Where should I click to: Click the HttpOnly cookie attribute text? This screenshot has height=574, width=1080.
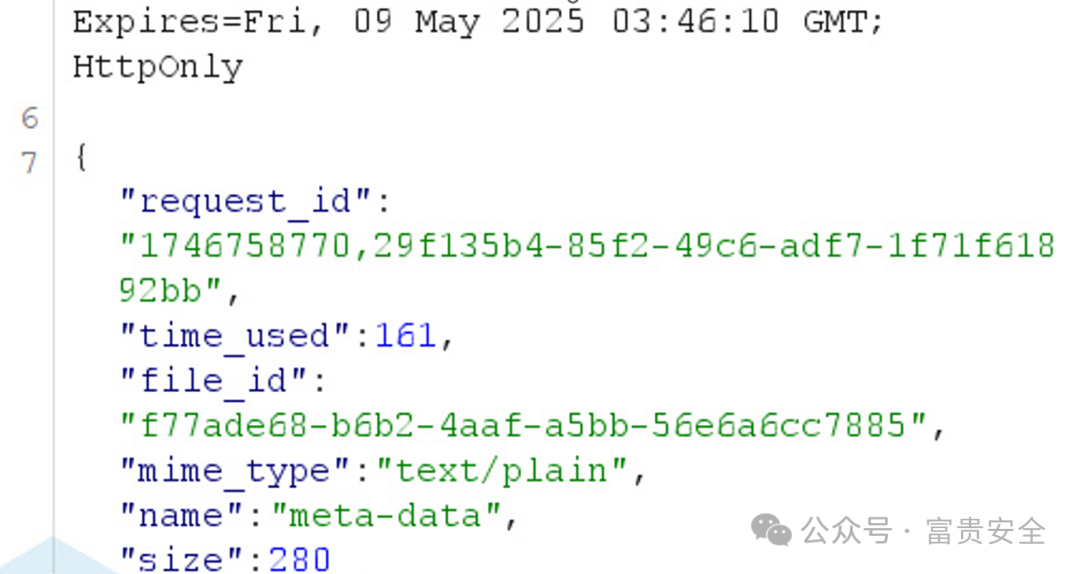point(158,68)
